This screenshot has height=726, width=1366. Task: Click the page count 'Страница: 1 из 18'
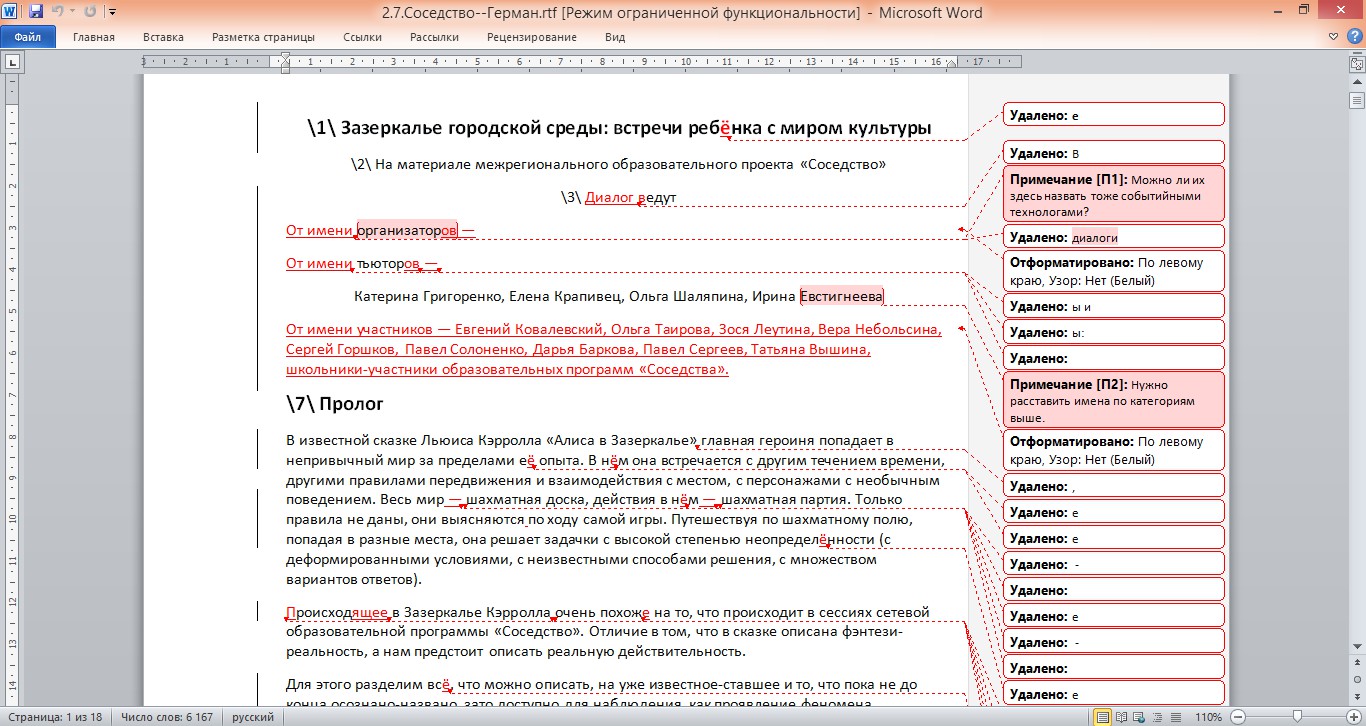(54, 717)
